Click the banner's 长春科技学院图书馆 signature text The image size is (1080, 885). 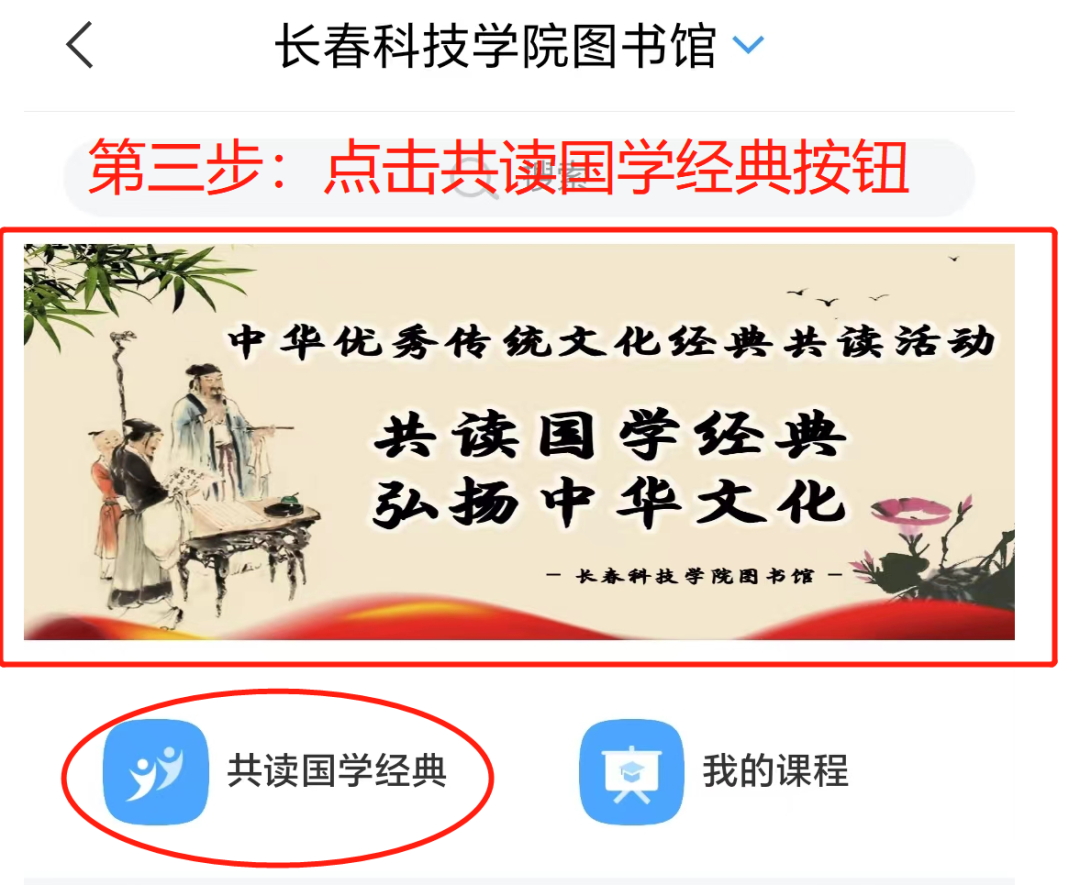(694, 576)
